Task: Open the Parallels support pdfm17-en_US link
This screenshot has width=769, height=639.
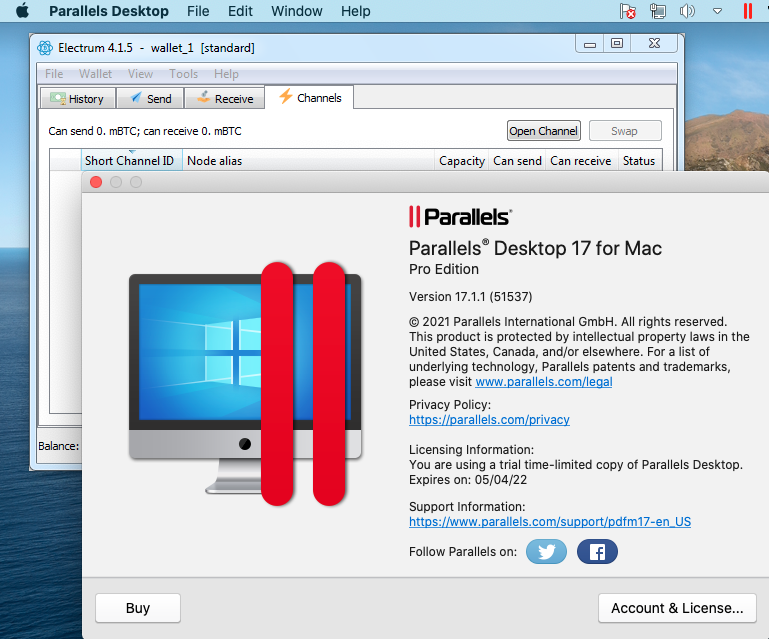Action: [550, 522]
